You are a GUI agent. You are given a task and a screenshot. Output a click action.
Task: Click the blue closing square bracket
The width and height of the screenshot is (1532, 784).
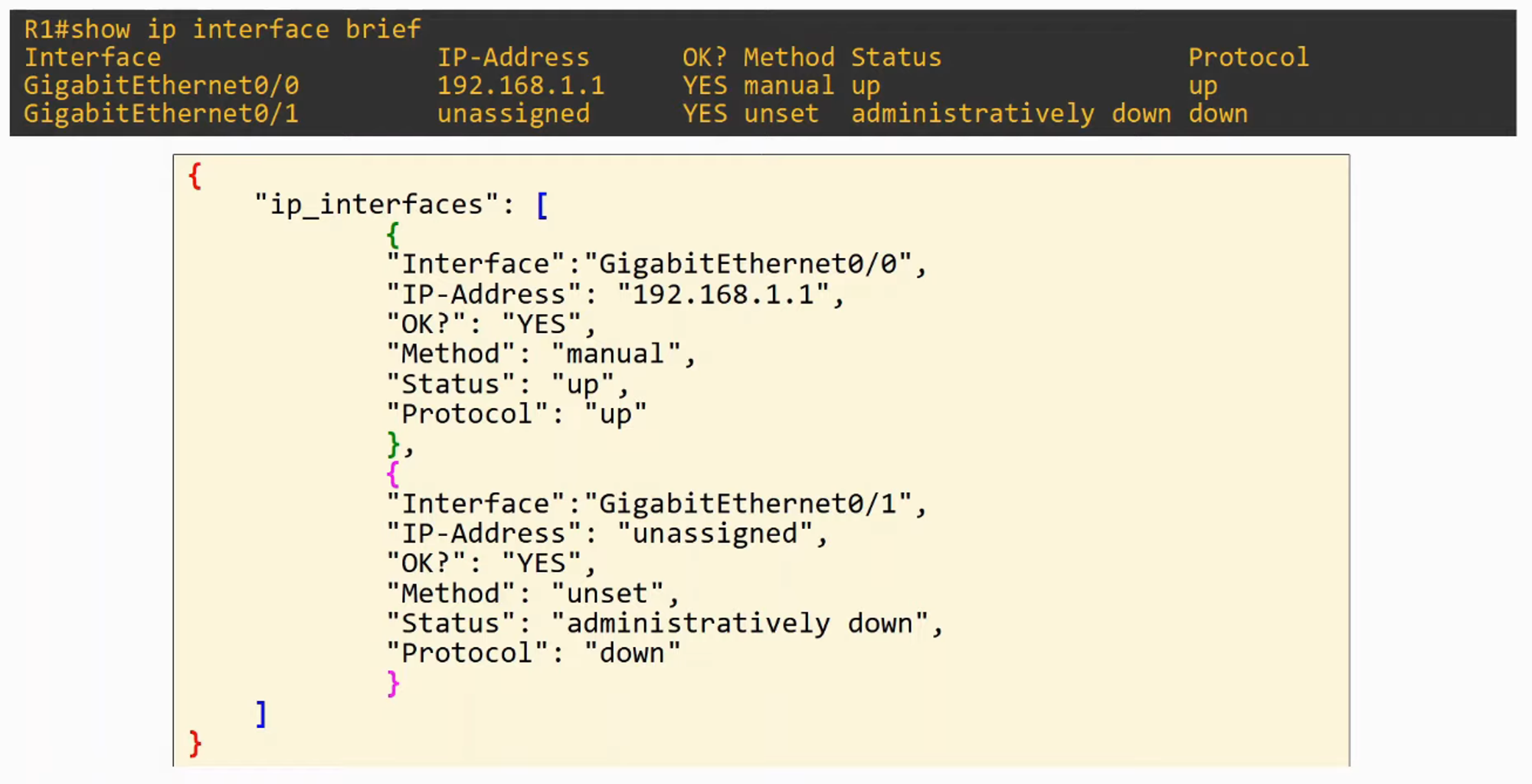tap(260, 714)
